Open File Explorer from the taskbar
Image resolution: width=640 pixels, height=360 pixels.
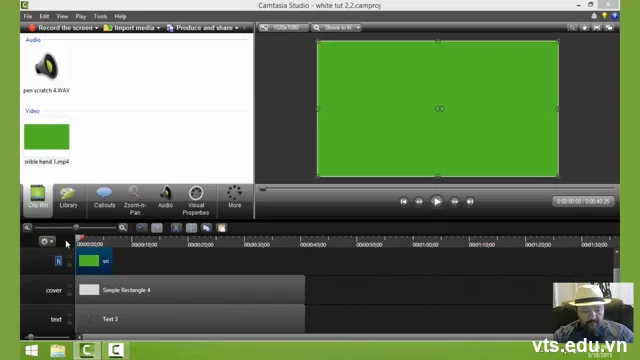58,350
